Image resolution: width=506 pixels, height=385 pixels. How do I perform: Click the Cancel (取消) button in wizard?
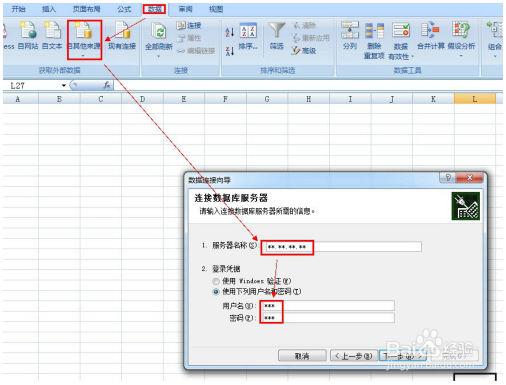tap(302, 356)
